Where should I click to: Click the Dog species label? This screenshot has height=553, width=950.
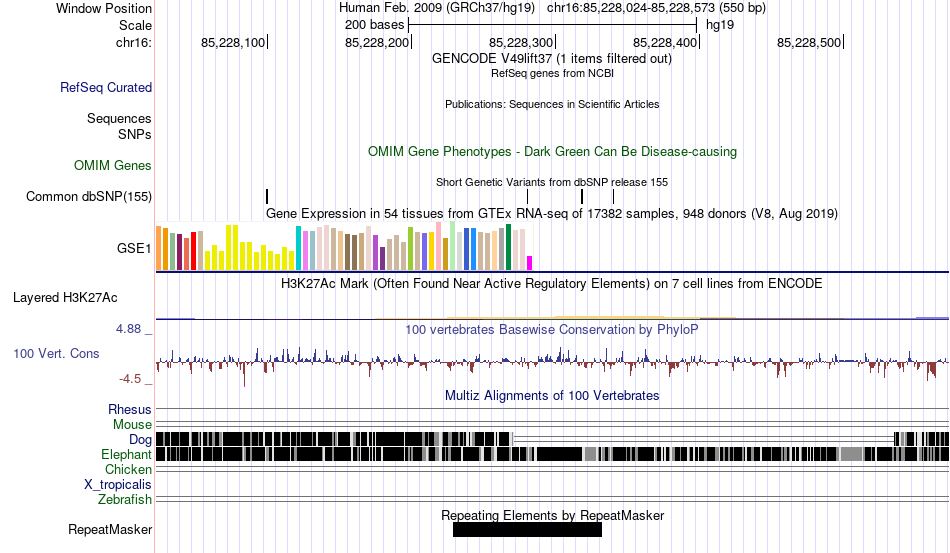click(140, 440)
